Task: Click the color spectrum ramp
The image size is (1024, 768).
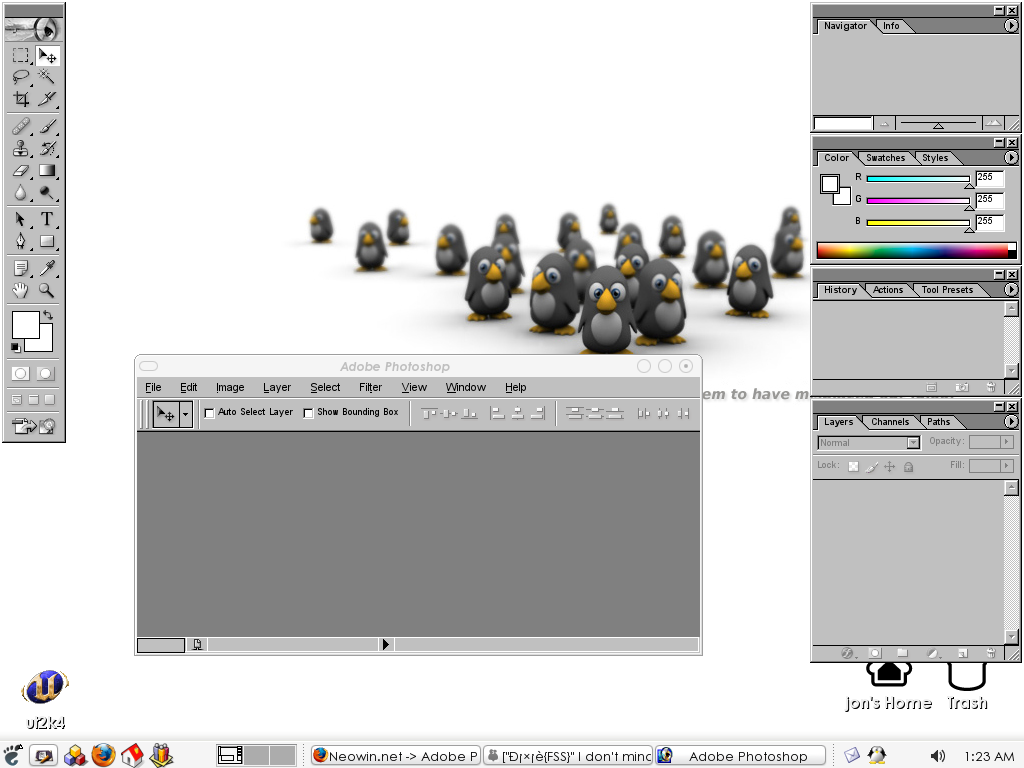Action: 916,251
